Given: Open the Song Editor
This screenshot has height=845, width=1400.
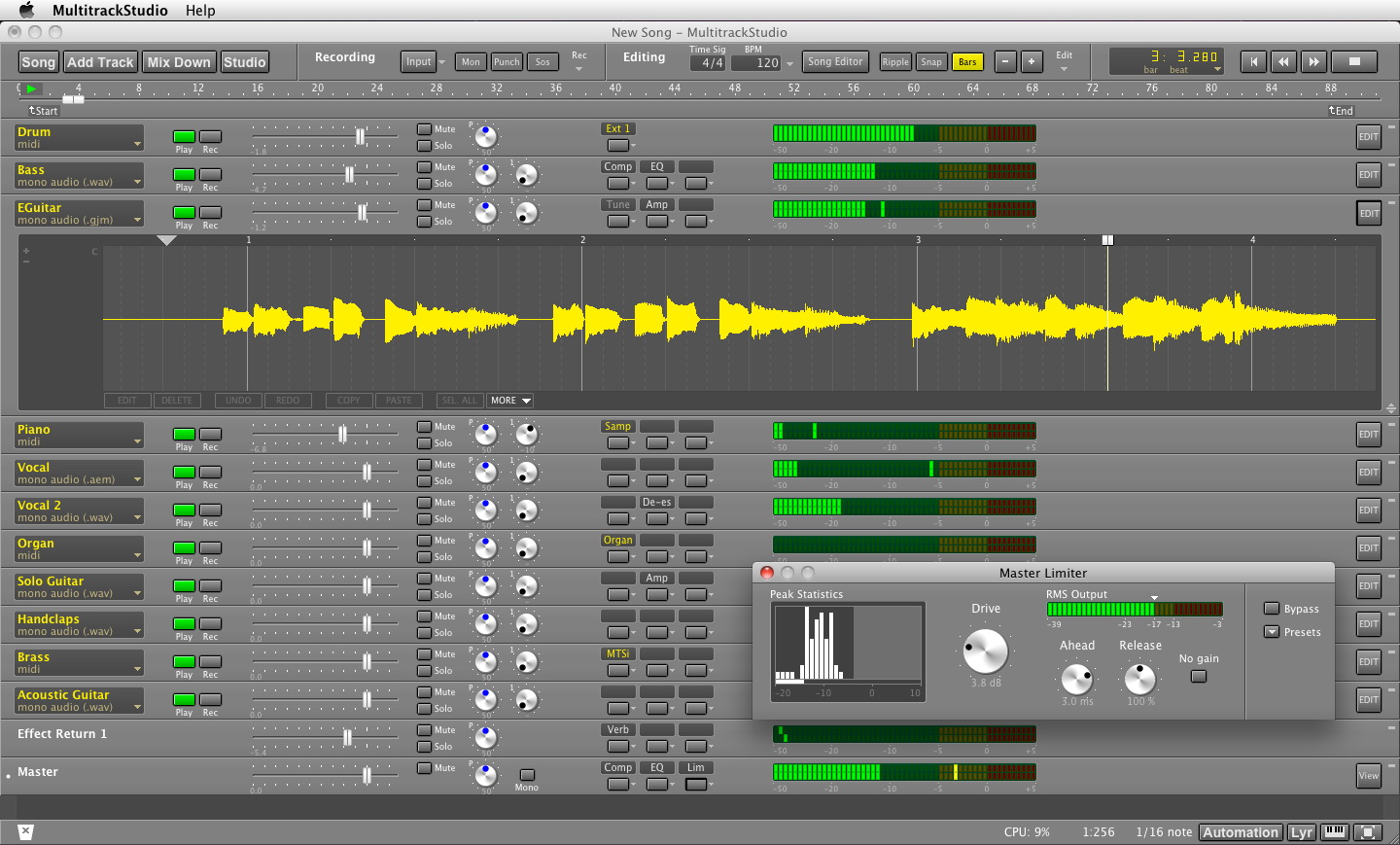Looking at the screenshot, I should [x=834, y=61].
